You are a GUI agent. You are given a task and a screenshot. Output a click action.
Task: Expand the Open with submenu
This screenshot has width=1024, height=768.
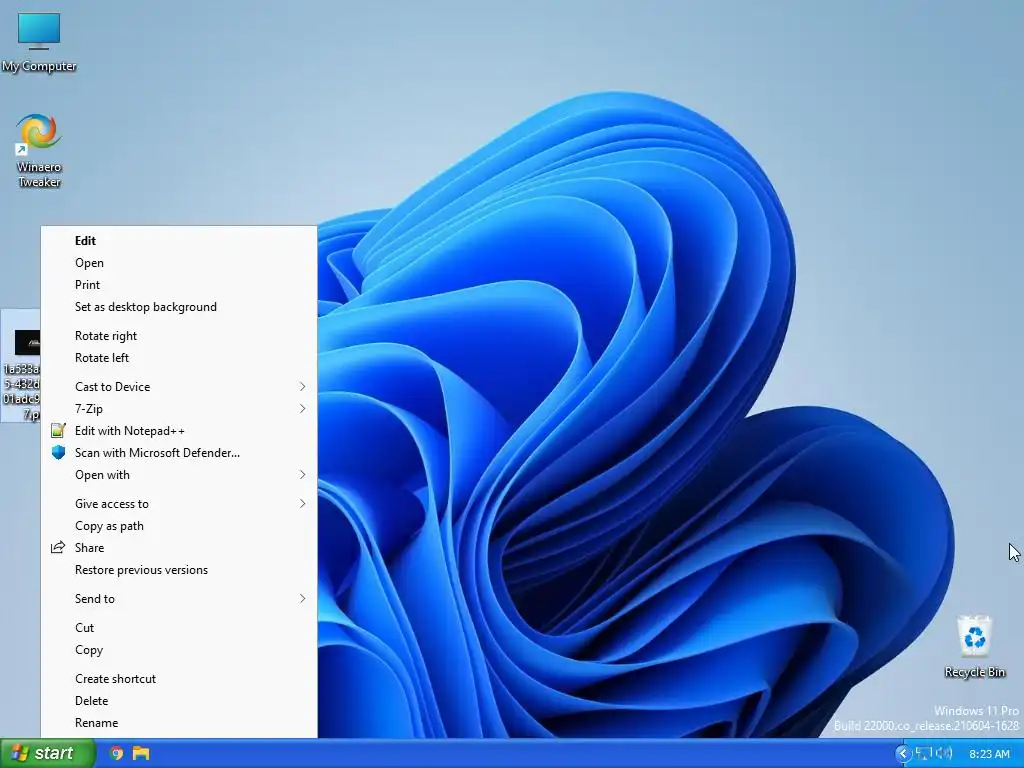click(179, 475)
